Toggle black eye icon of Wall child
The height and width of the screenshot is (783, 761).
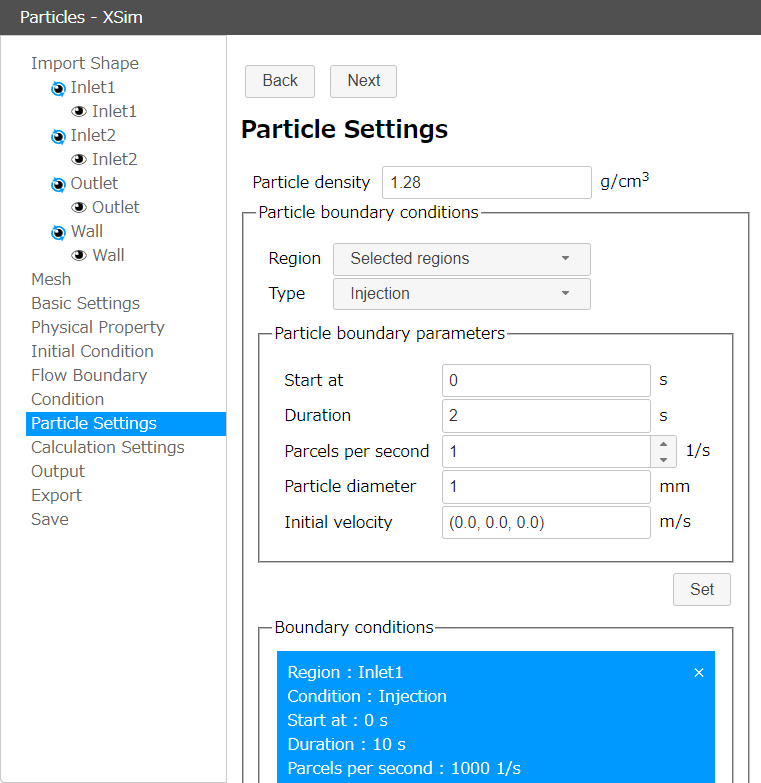point(79,255)
